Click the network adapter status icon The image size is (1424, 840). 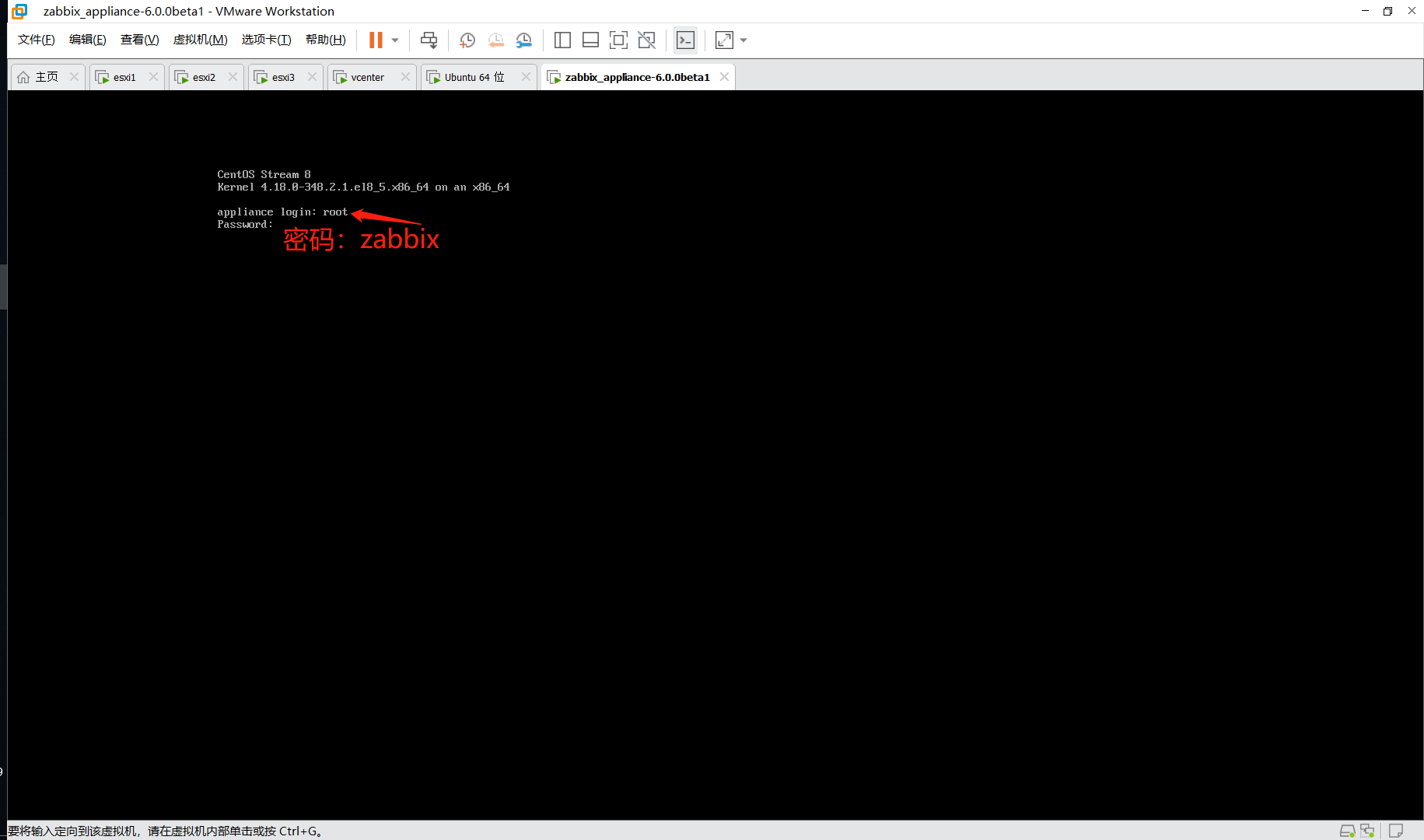(1367, 831)
